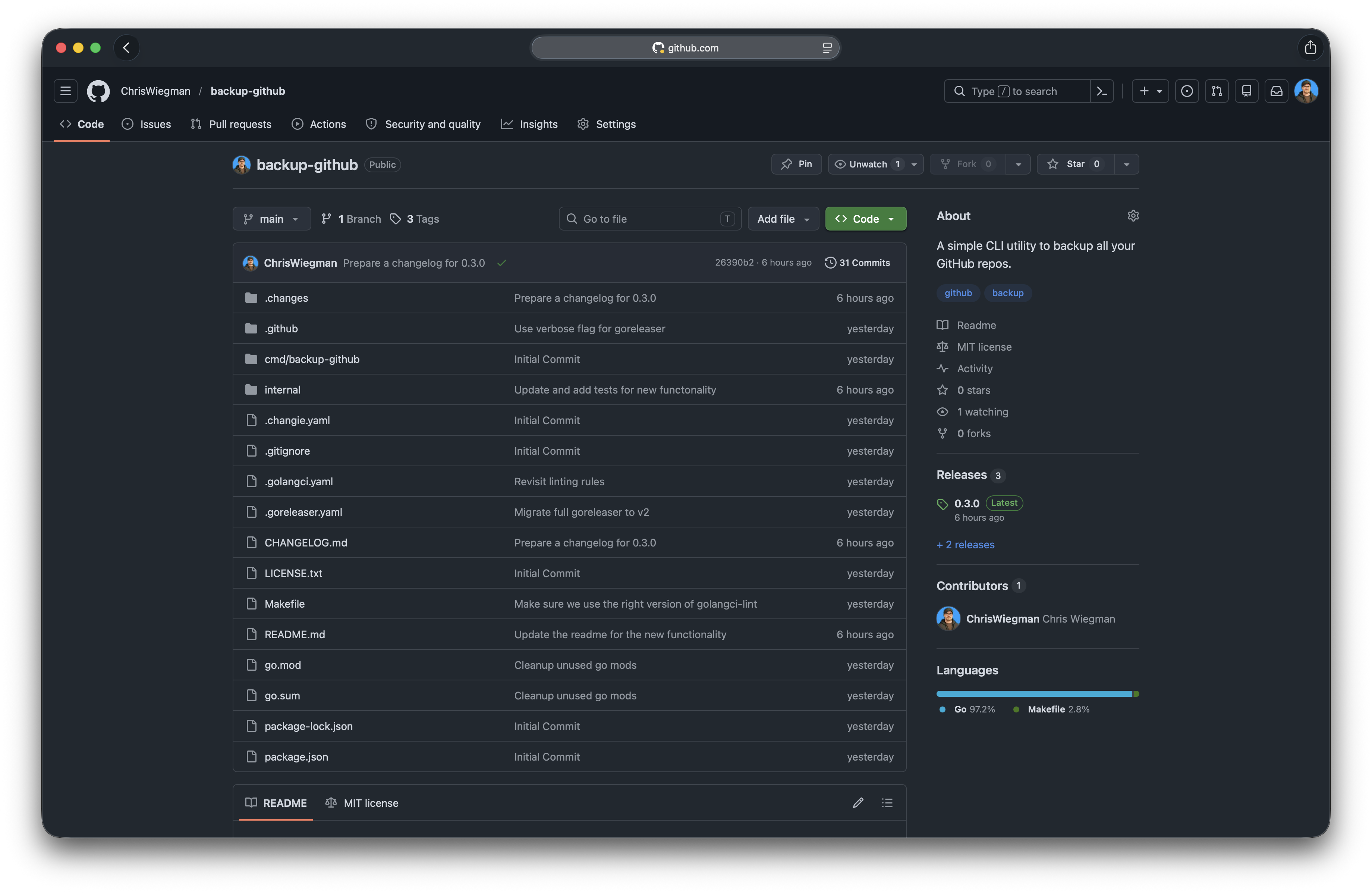Open the 1 Branch link
The width and height of the screenshot is (1372, 893).
click(x=351, y=219)
